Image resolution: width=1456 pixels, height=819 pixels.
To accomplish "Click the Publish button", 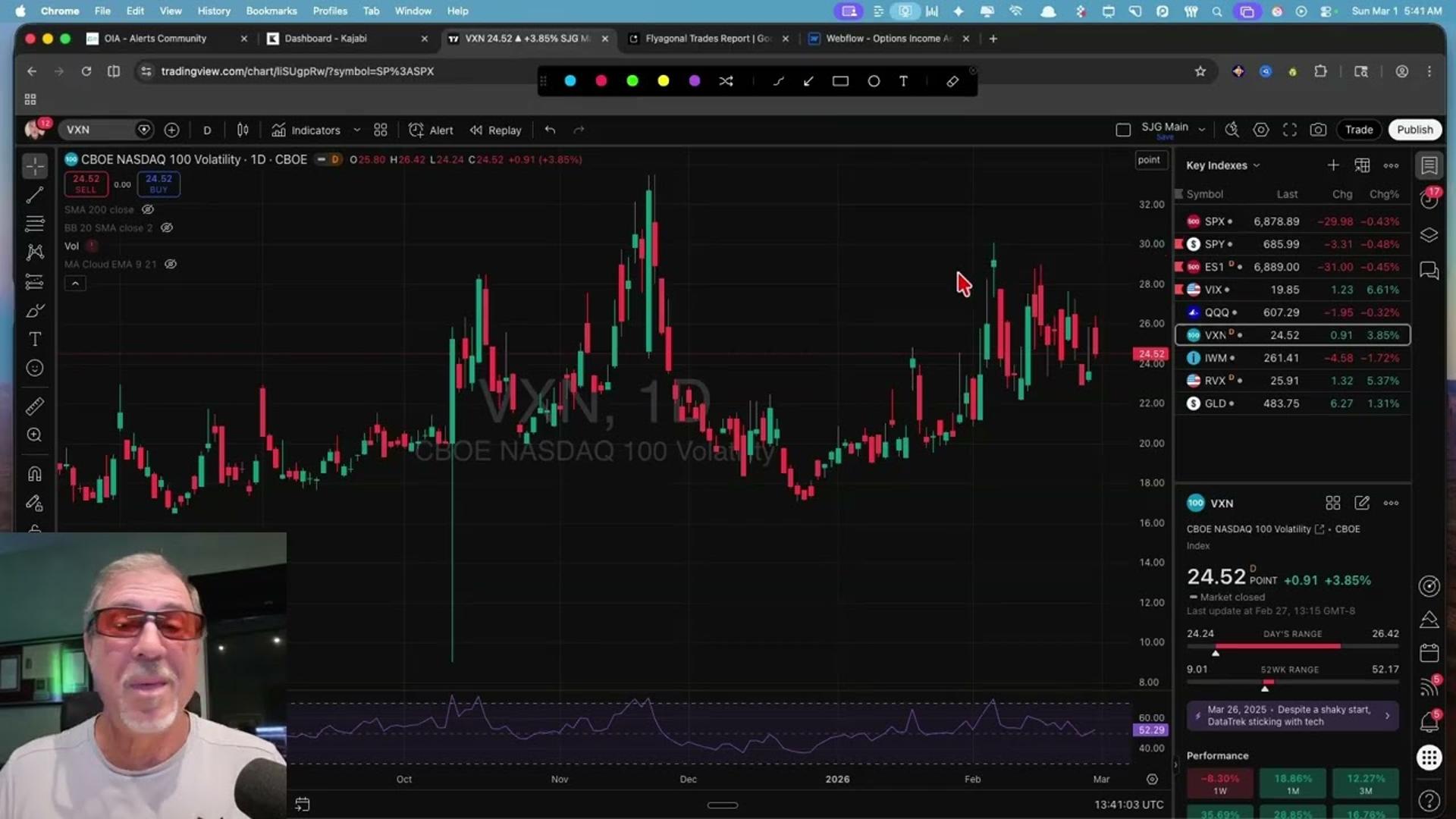I will pyautogui.click(x=1414, y=130).
